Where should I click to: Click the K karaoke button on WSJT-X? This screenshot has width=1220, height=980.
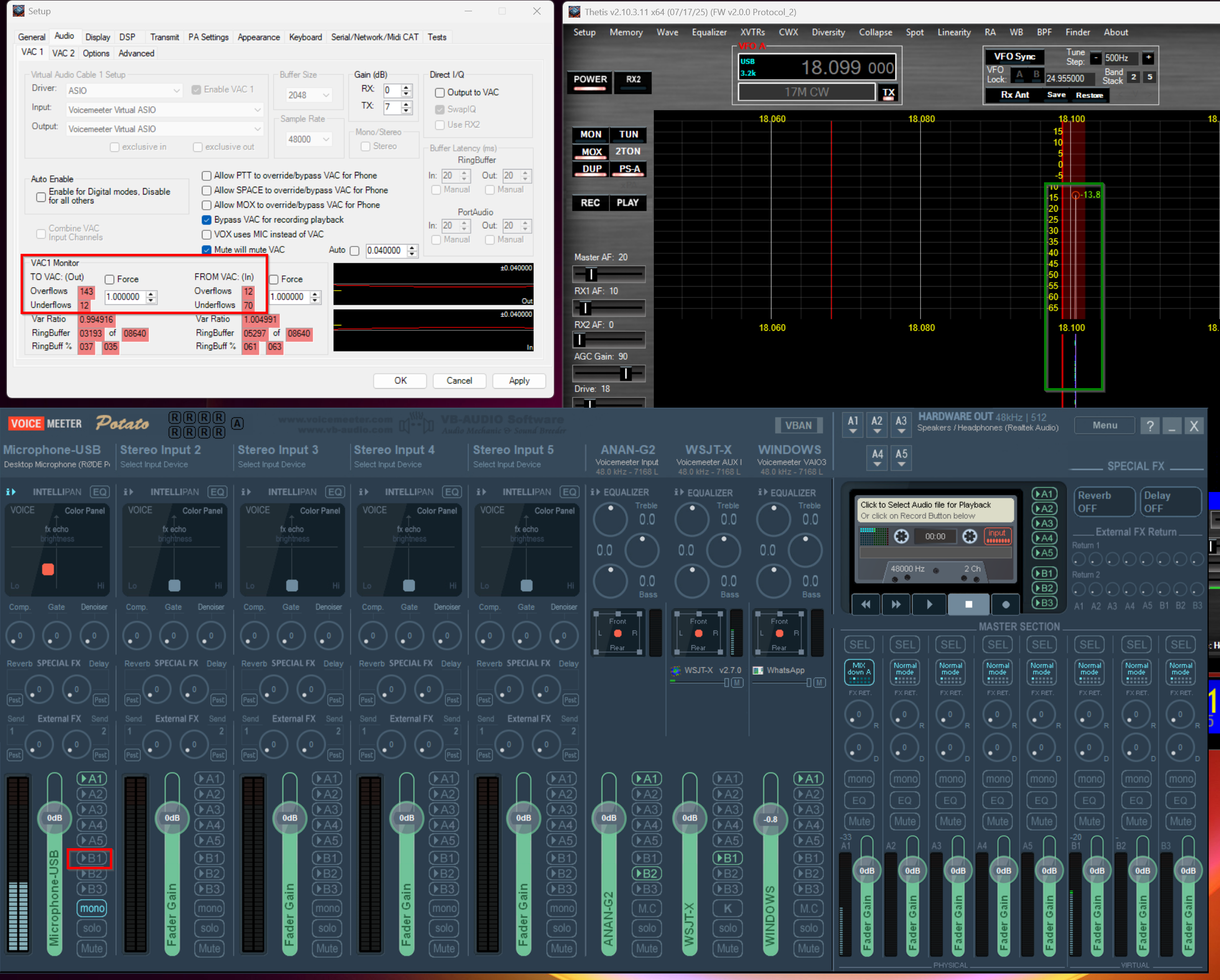tap(728, 908)
